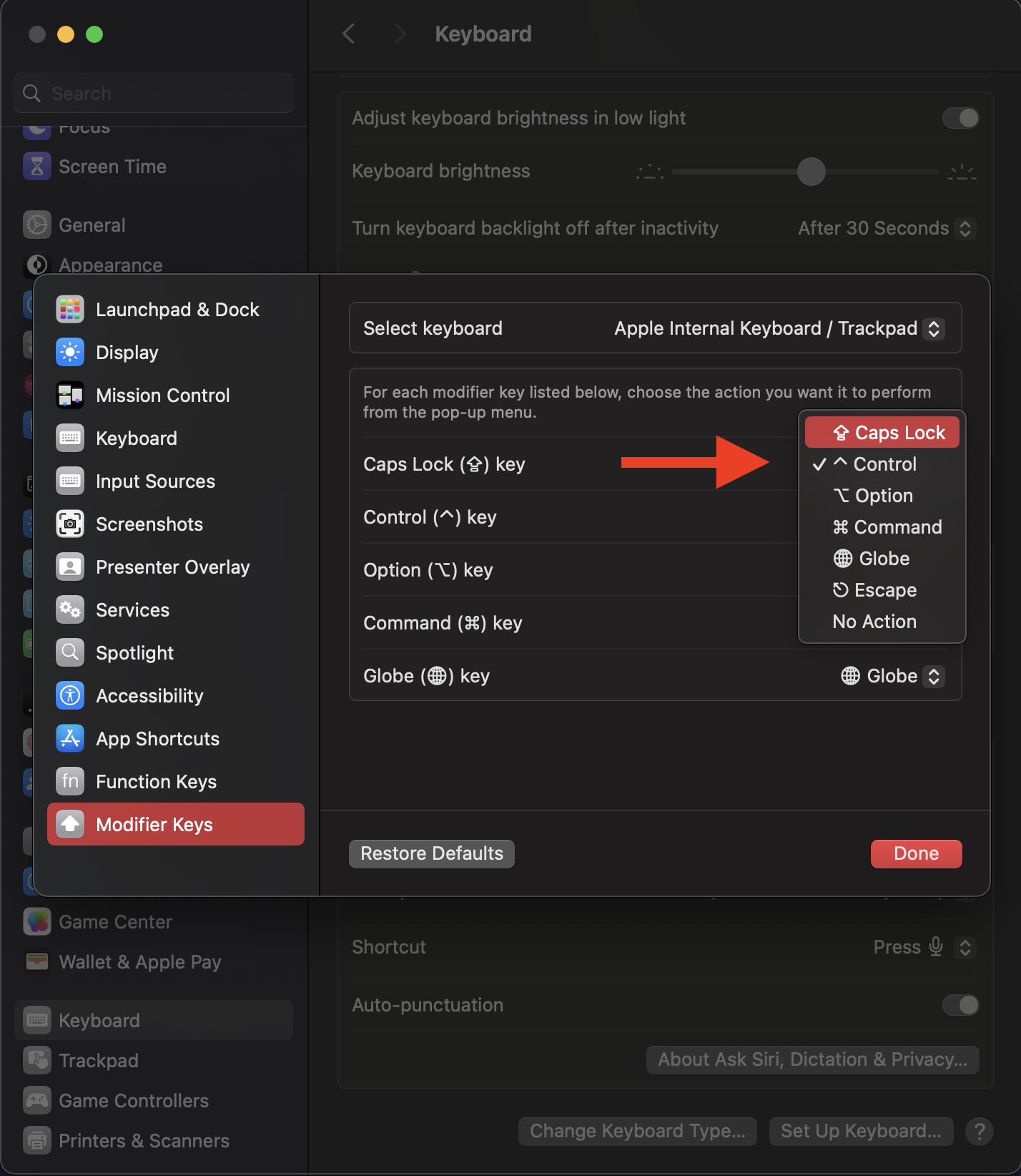Choose Command in popup menu
The image size is (1021, 1176).
[882, 527]
